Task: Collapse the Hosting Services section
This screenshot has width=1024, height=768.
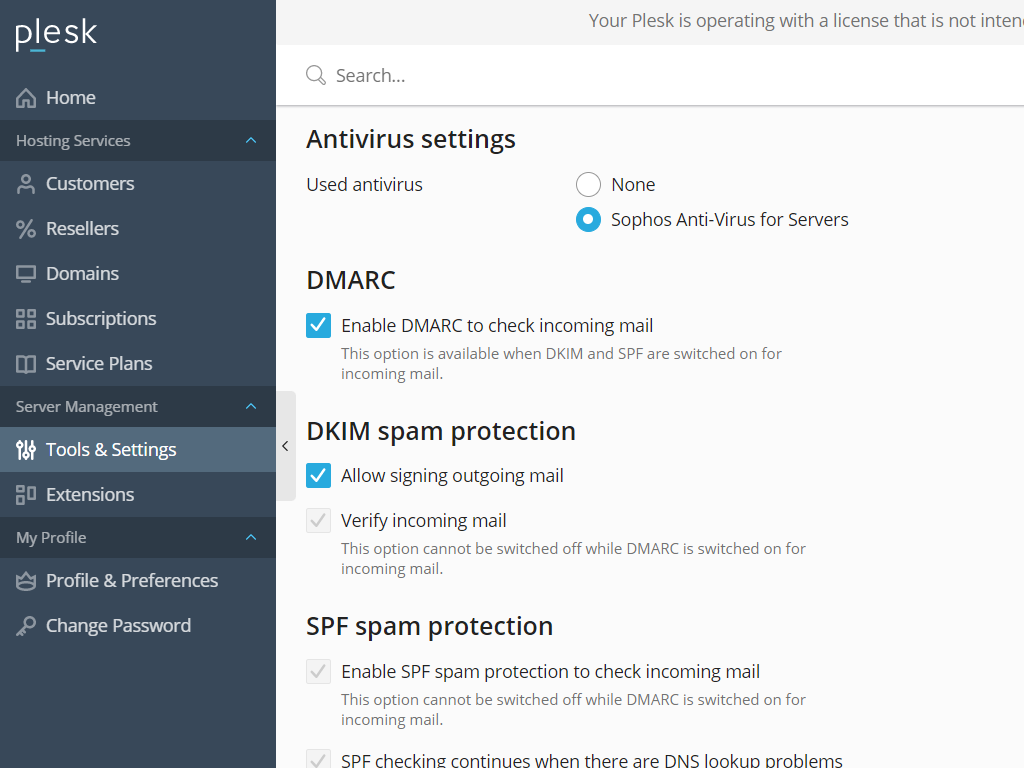Action: [x=251, y=140]
